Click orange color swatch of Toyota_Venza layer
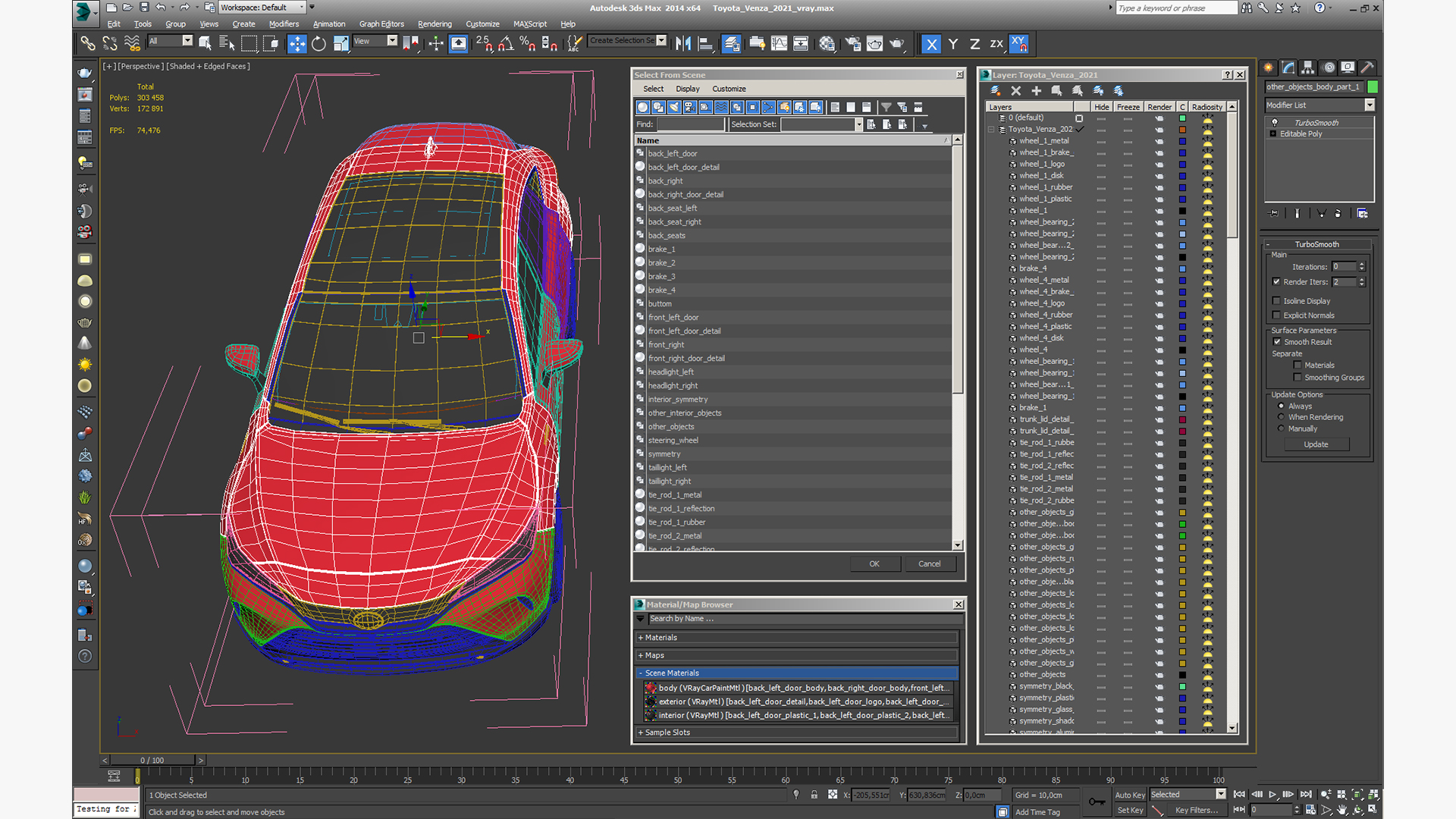 (1182, 130)
